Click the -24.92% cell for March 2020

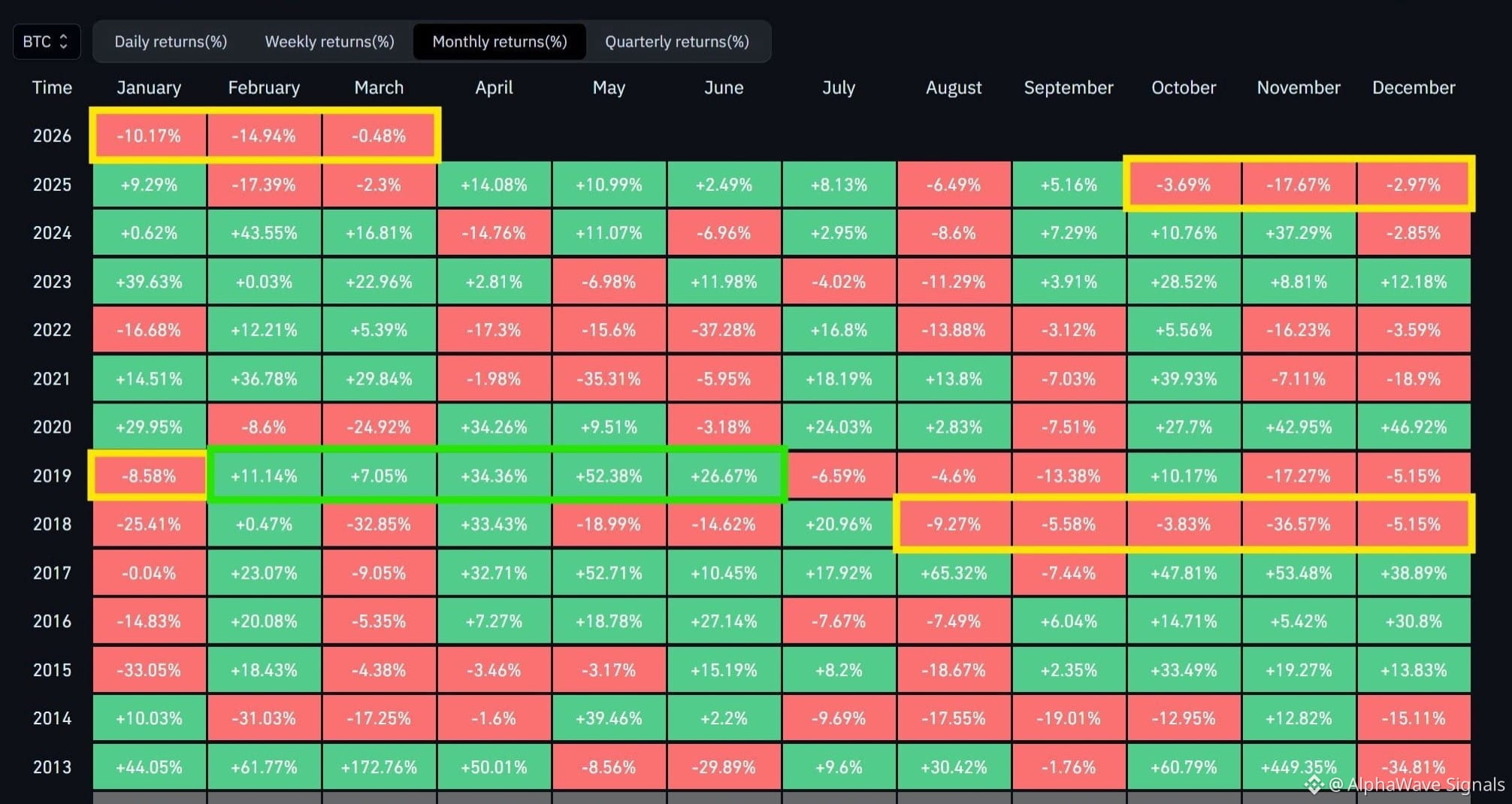click(379, 427)
